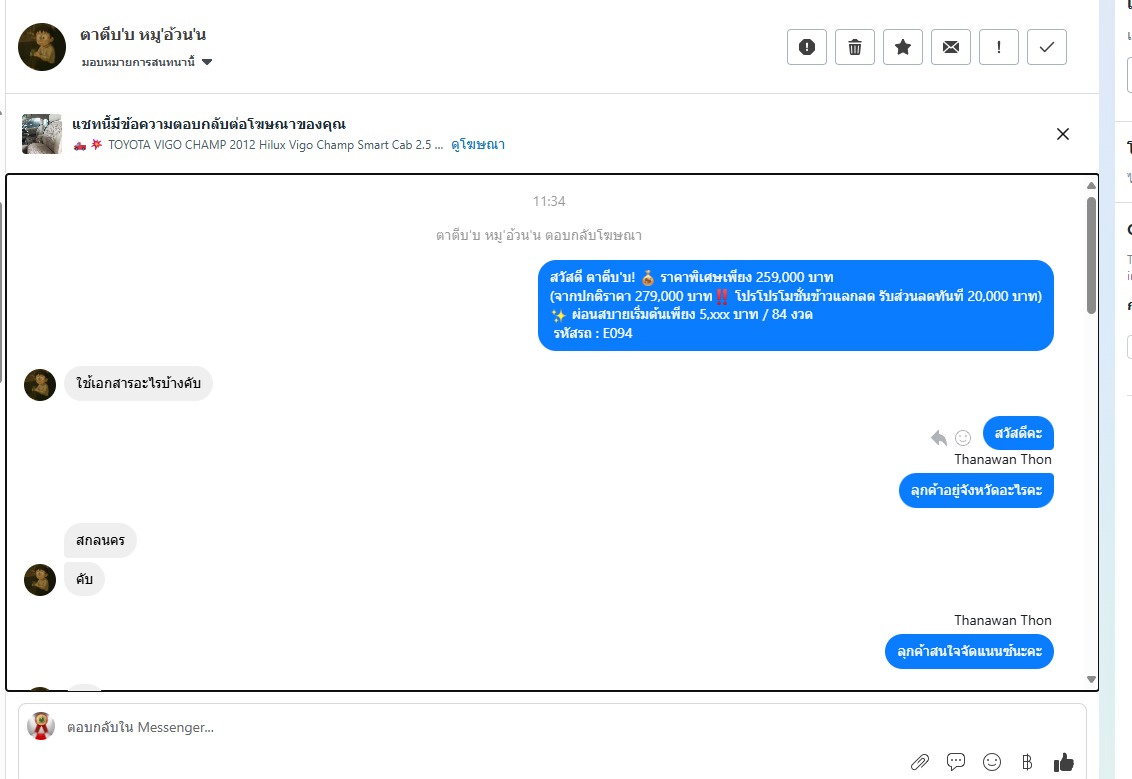Open the ดูโฆษณา ad link
This screenshot has width=1132, height=779.
[478, 144]
